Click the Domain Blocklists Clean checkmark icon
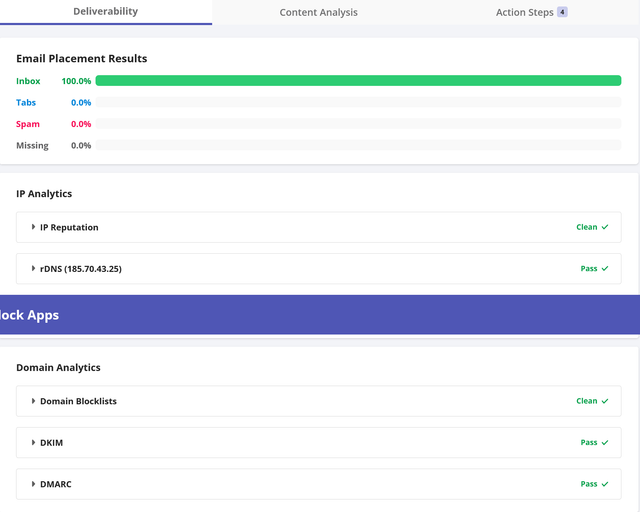 coord(605,401)
